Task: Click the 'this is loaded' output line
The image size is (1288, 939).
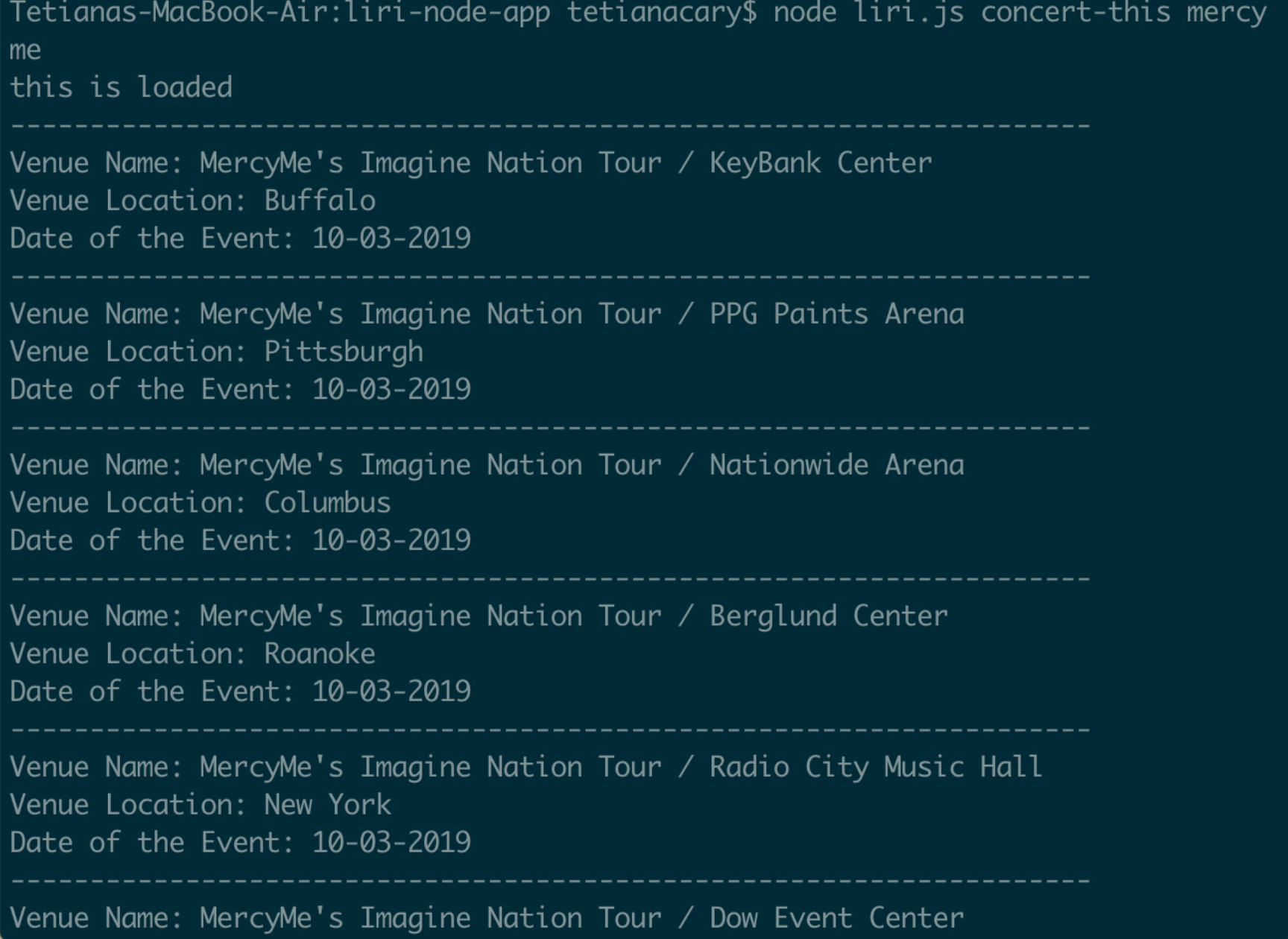Action: (121, 87)
